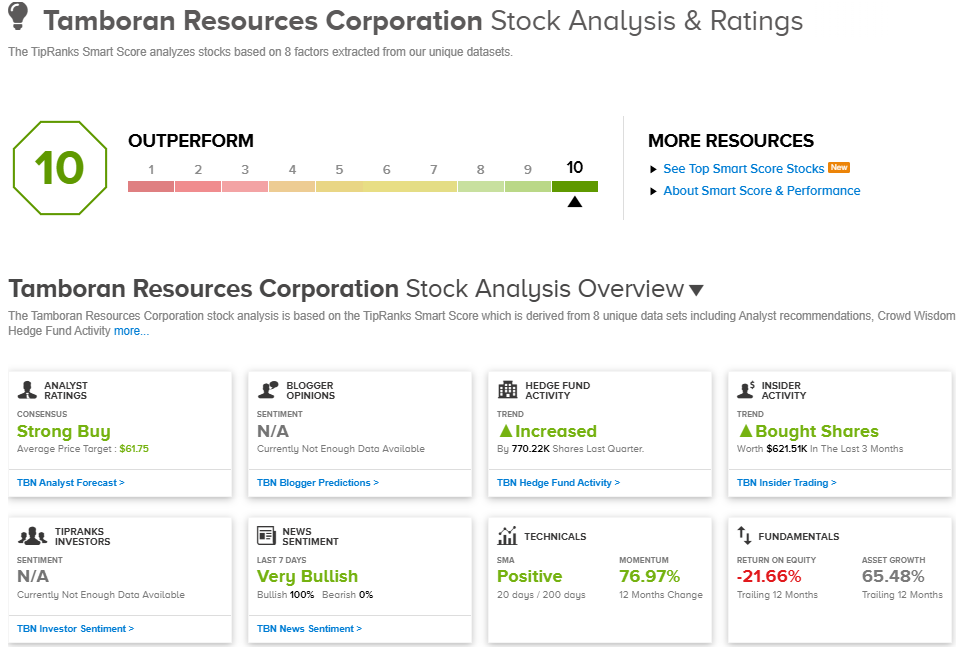
Task: Click the orange-tan score 4 bar segment
Action: 292,187
